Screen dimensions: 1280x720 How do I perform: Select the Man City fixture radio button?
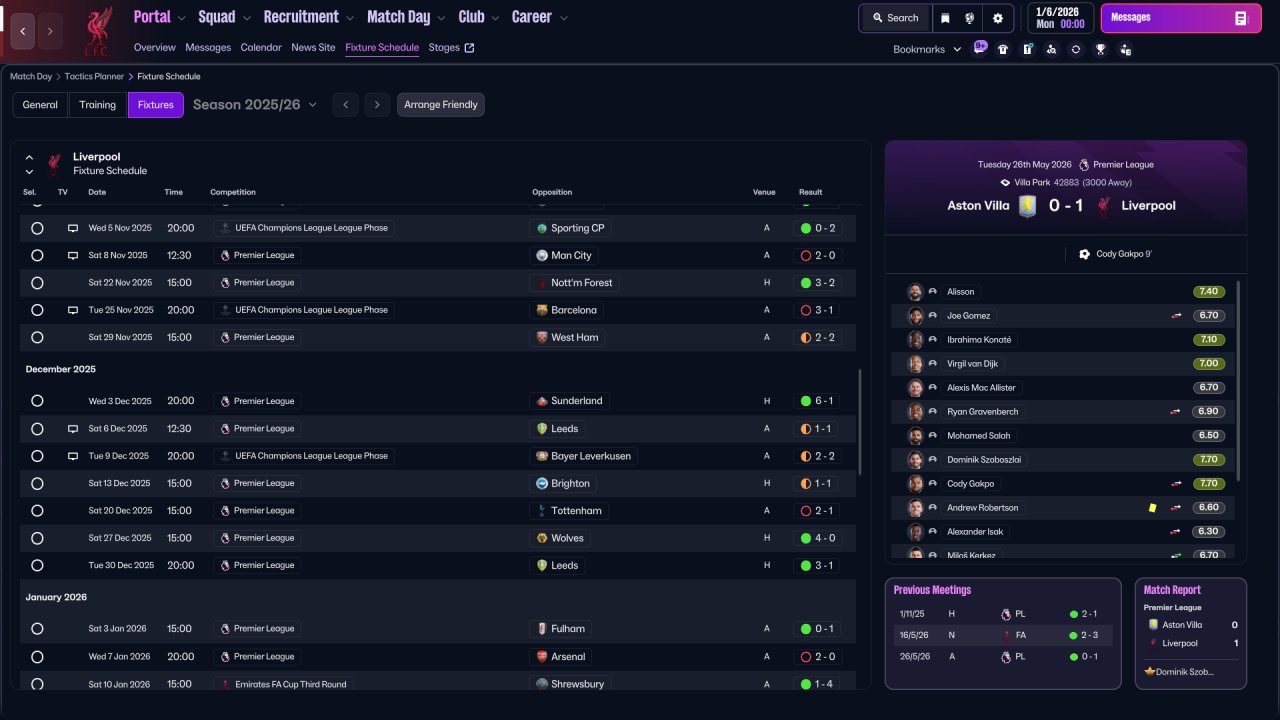[37, 255]
